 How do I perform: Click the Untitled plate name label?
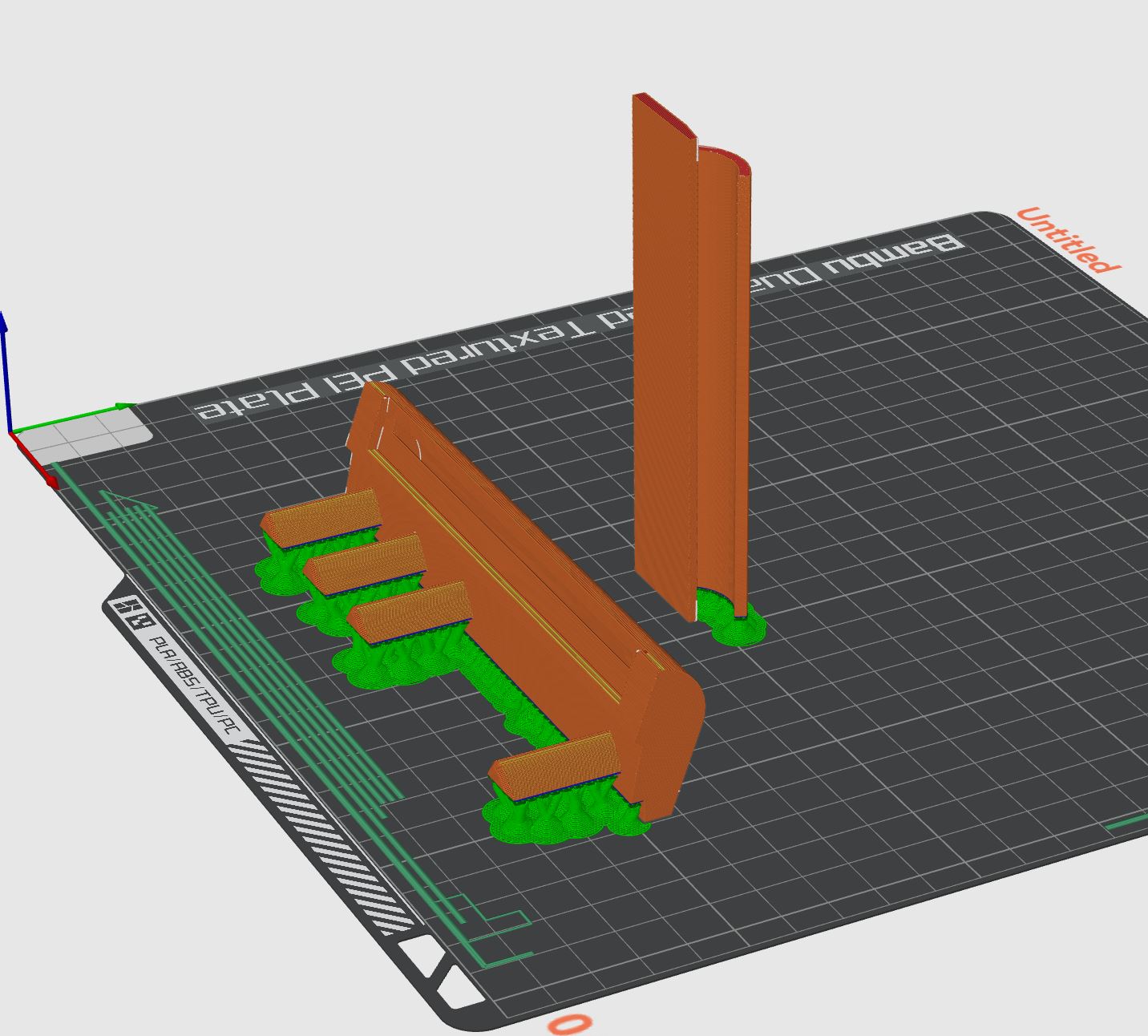pyautogui.click(x=1066, y=241)
